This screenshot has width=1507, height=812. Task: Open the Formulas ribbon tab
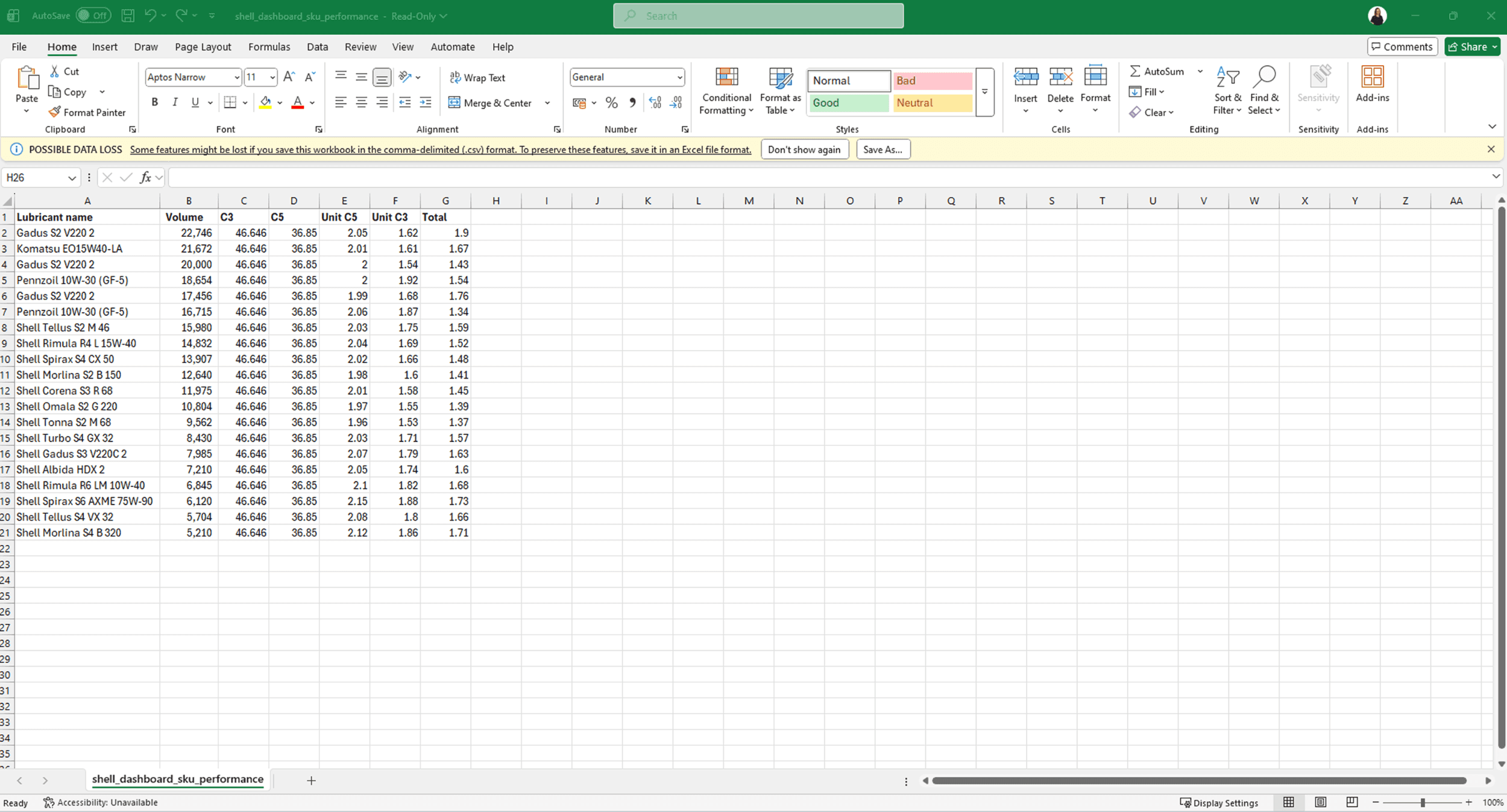point(269,47)
